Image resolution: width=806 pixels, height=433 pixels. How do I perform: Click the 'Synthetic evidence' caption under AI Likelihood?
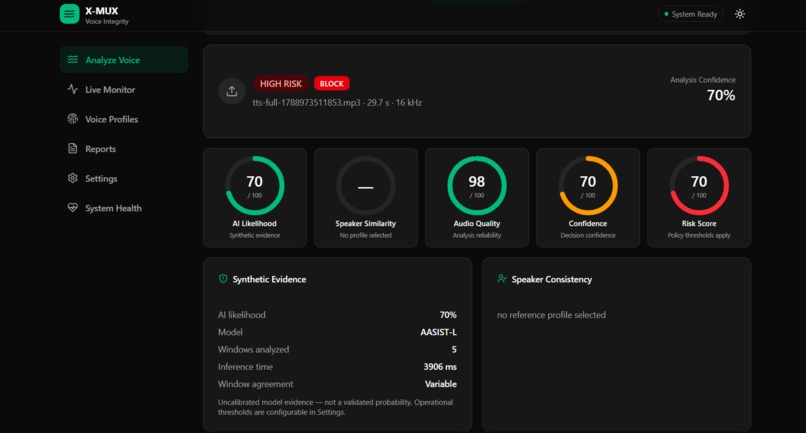click(254, 235)
